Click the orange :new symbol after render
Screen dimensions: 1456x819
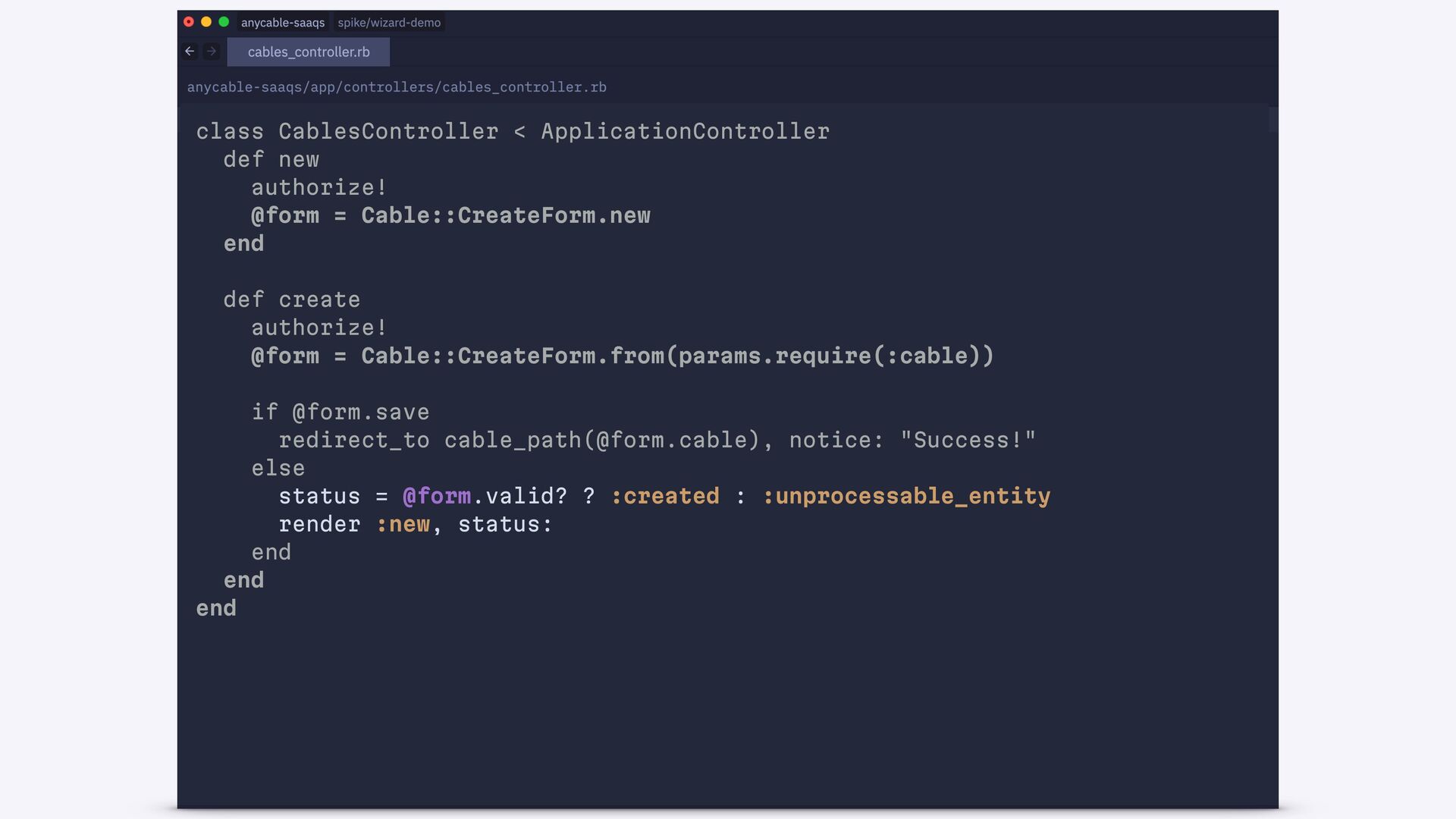point(403,524)
